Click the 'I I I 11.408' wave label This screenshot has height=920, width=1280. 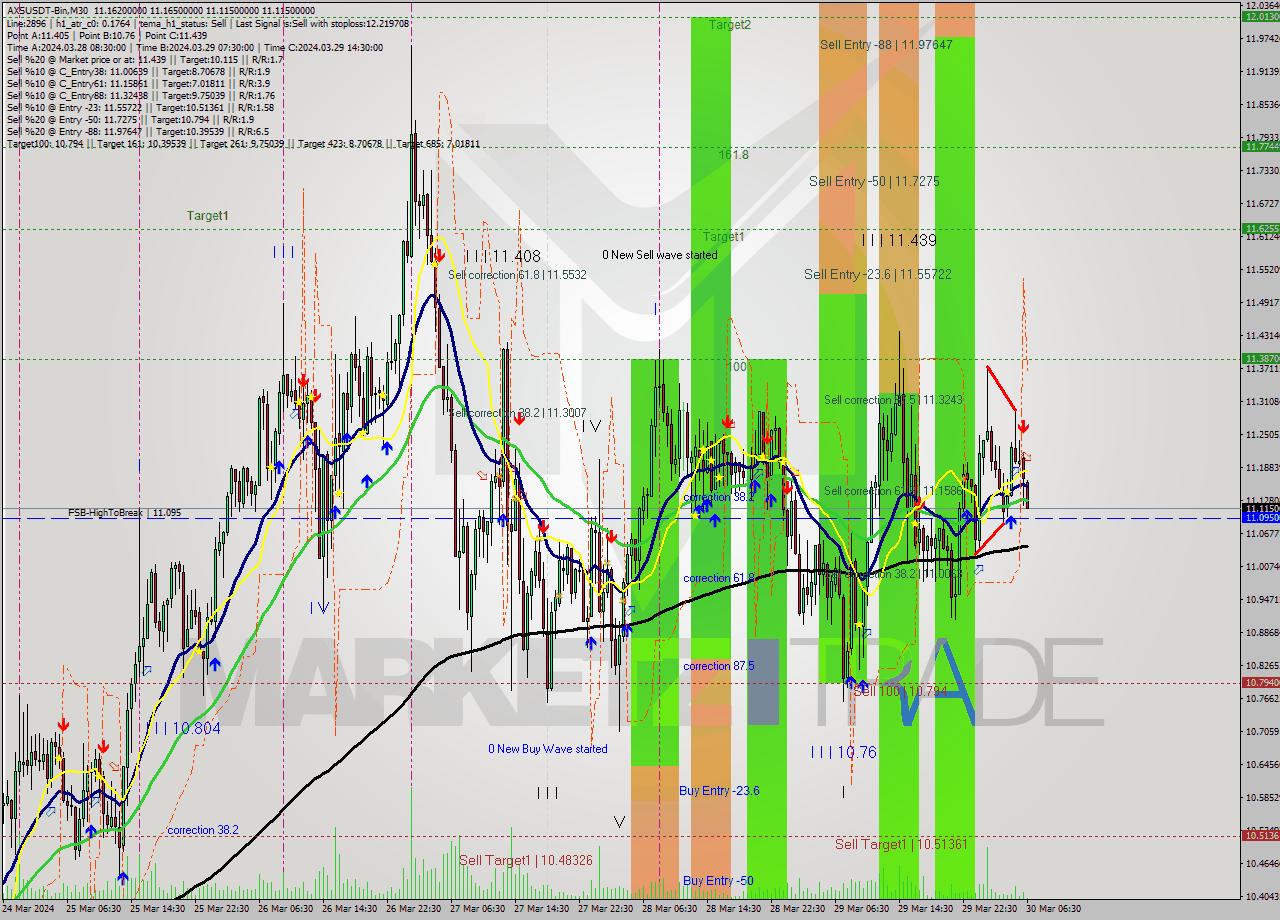[502, 256]
